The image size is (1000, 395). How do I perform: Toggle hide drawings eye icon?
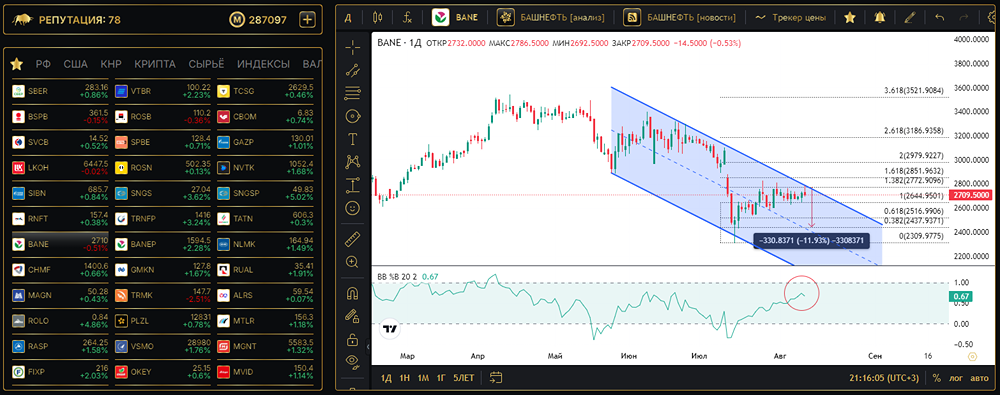(x=352, y=361)
